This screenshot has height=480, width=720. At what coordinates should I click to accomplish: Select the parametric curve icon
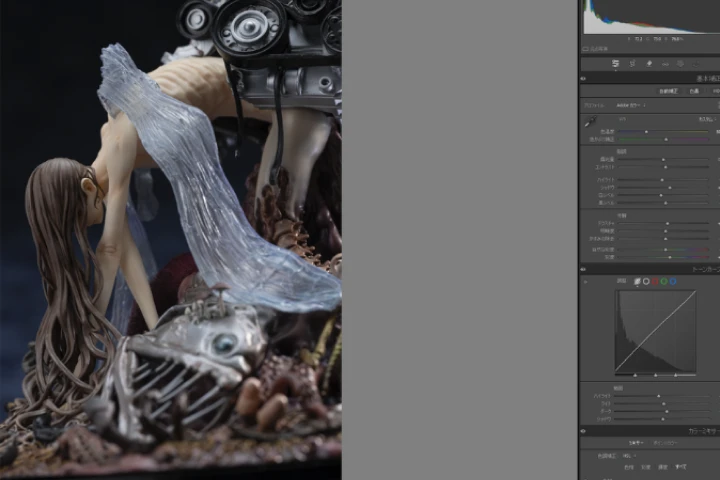tap(637, 281)
